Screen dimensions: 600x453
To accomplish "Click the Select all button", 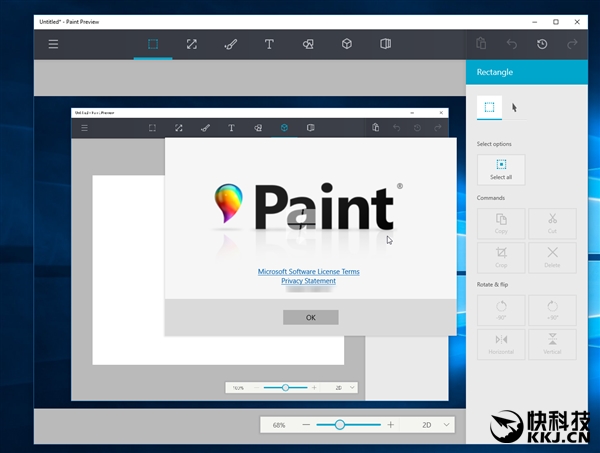I will [501, 169].
